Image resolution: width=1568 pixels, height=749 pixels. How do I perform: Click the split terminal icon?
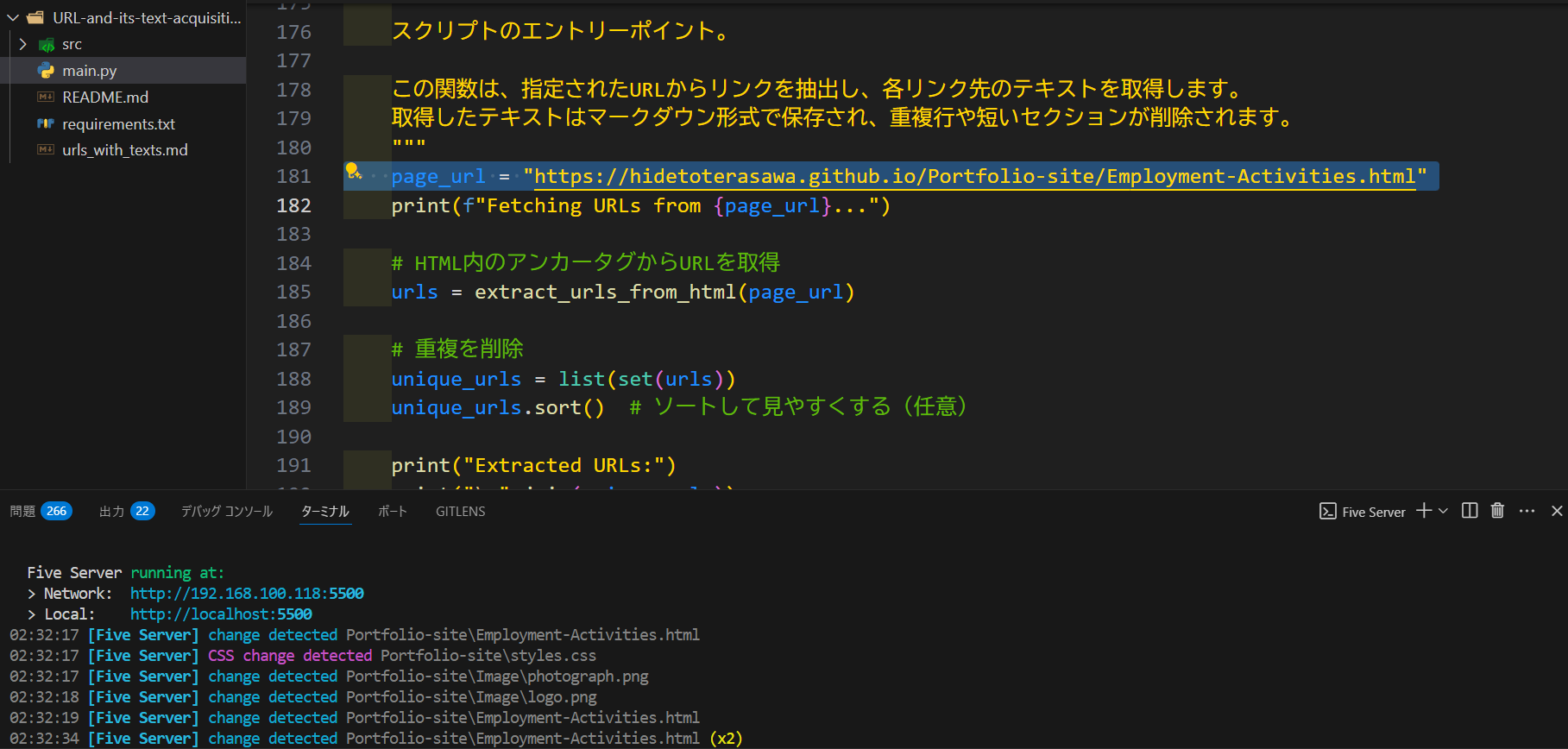(x=1470, y=511)
